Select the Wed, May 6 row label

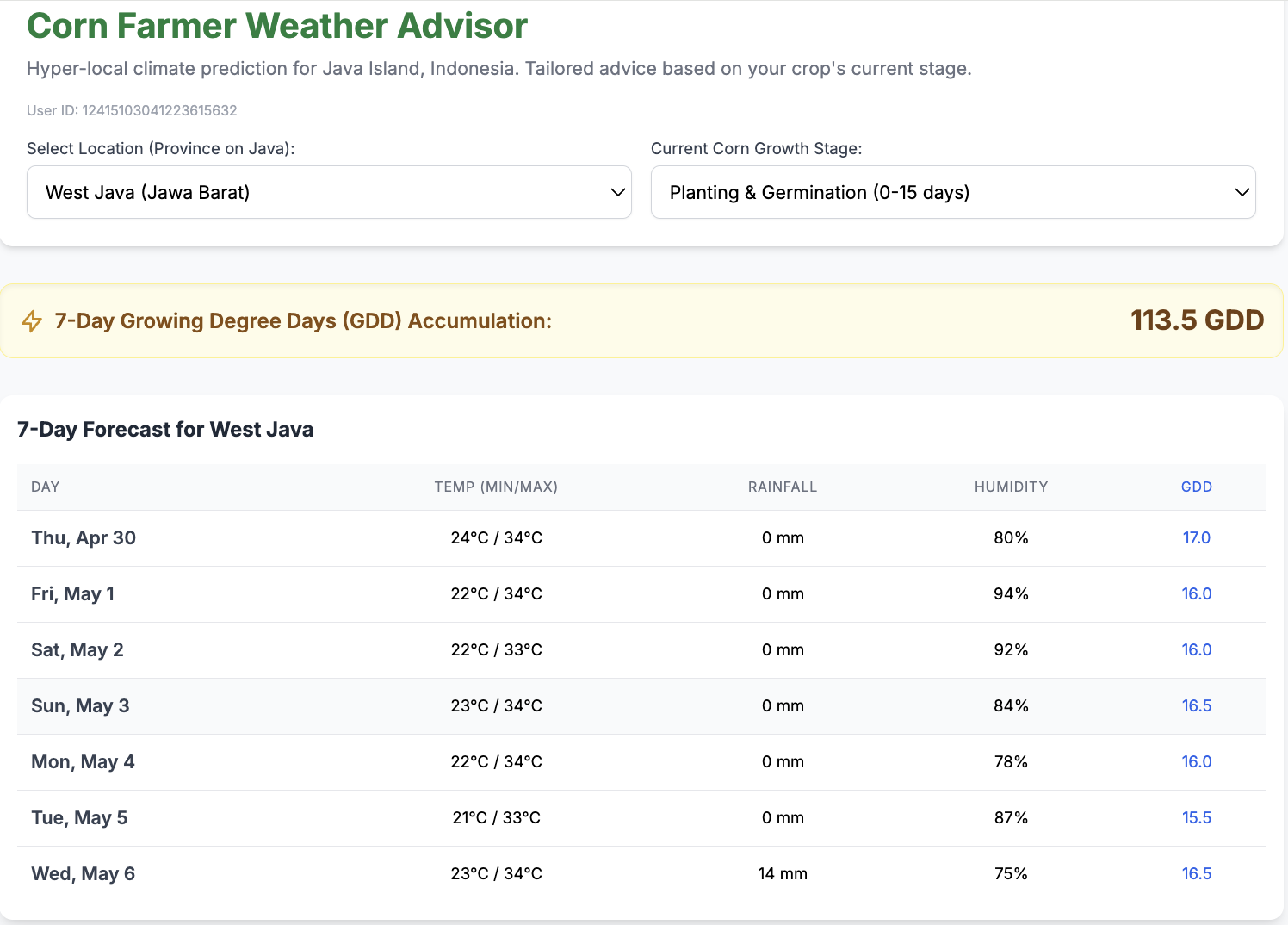[84, 874]
